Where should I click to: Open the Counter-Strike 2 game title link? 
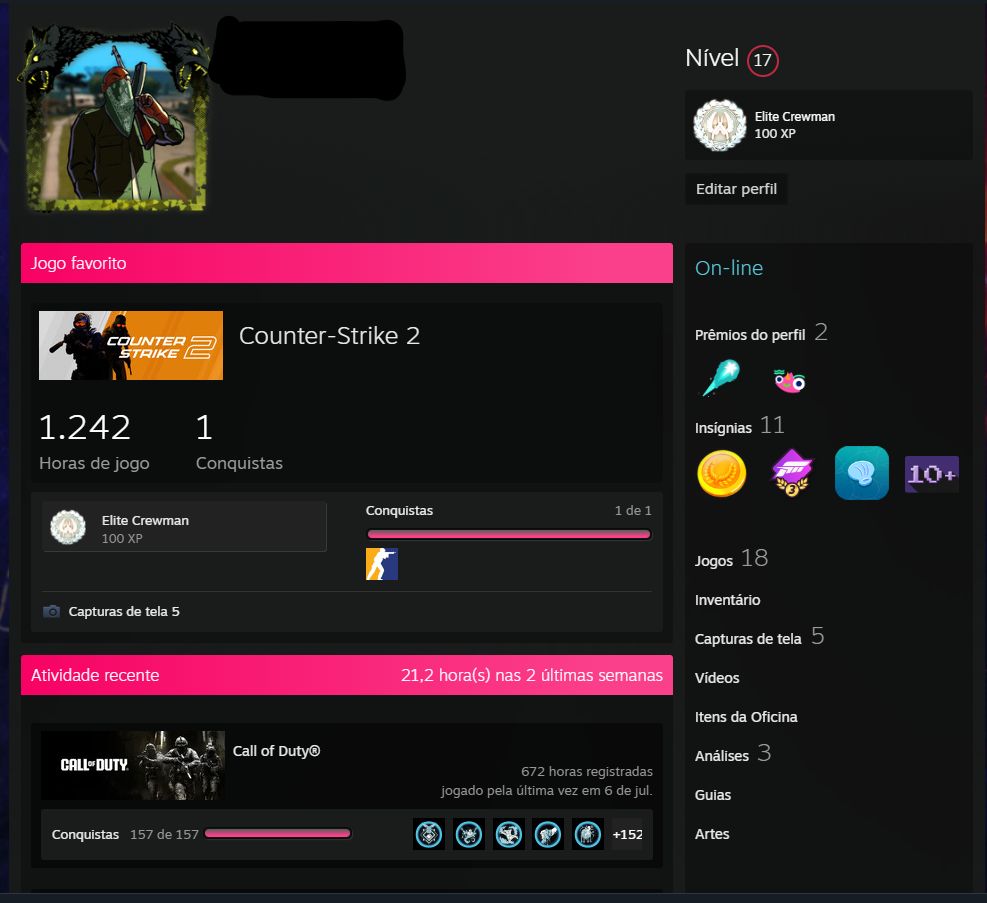(x=329, y=335)
